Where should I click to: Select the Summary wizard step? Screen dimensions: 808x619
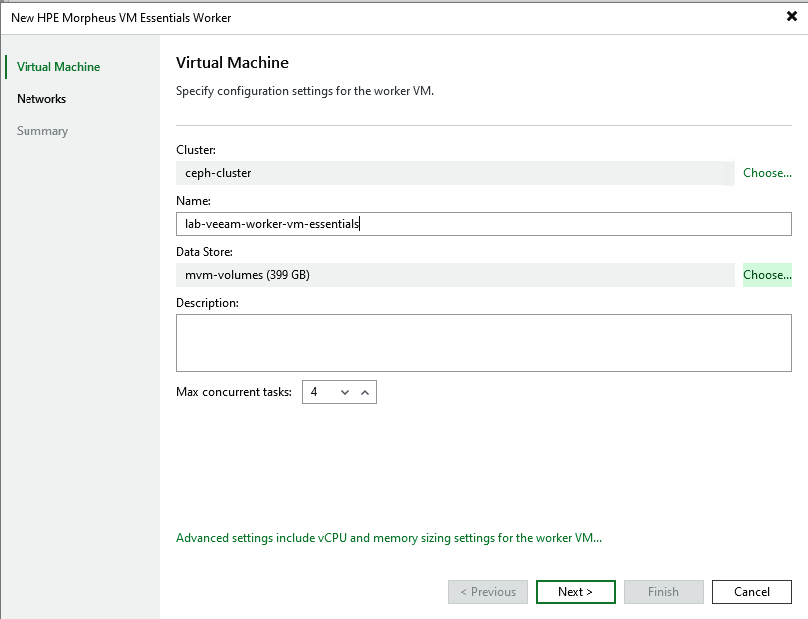click(x=42, y=131)
